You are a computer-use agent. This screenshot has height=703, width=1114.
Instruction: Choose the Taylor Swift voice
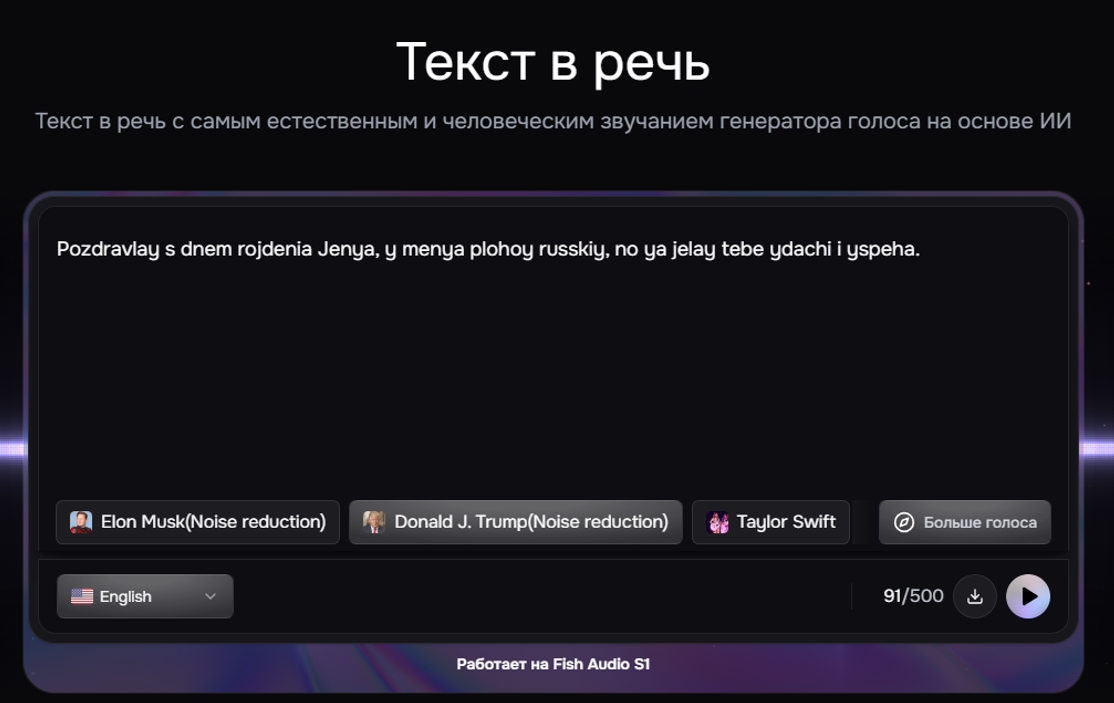point(771,522)
